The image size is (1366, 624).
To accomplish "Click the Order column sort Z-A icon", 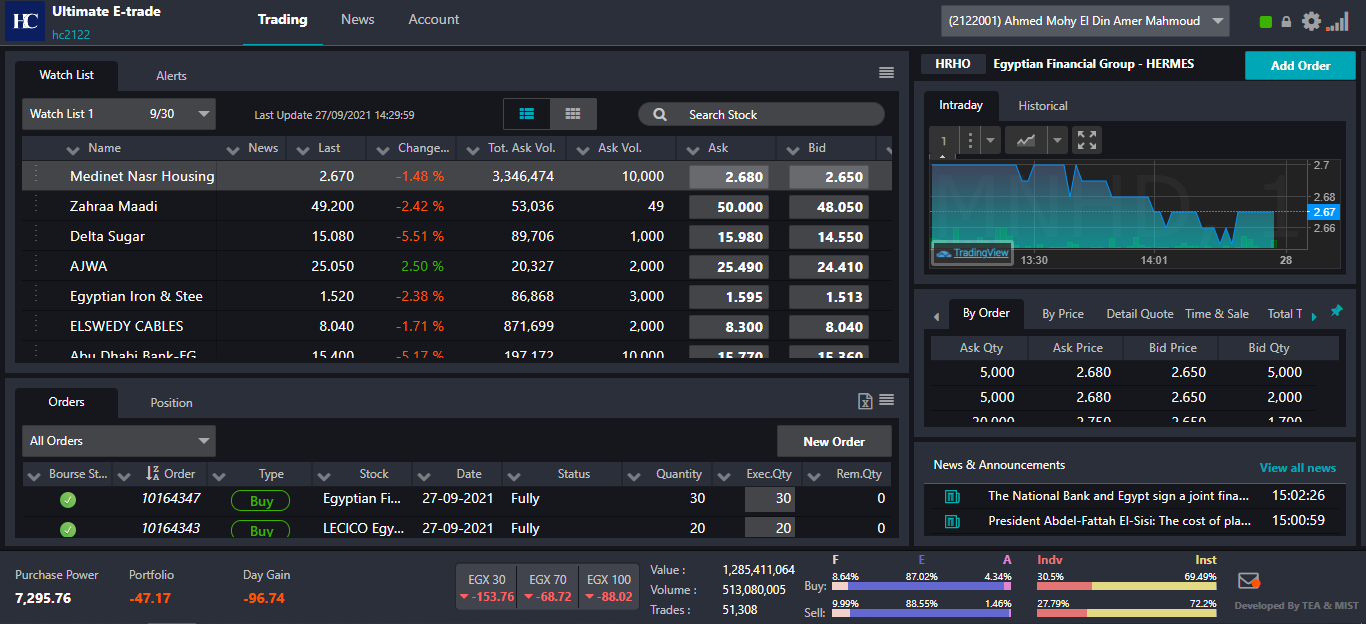I will pos(153,474).
